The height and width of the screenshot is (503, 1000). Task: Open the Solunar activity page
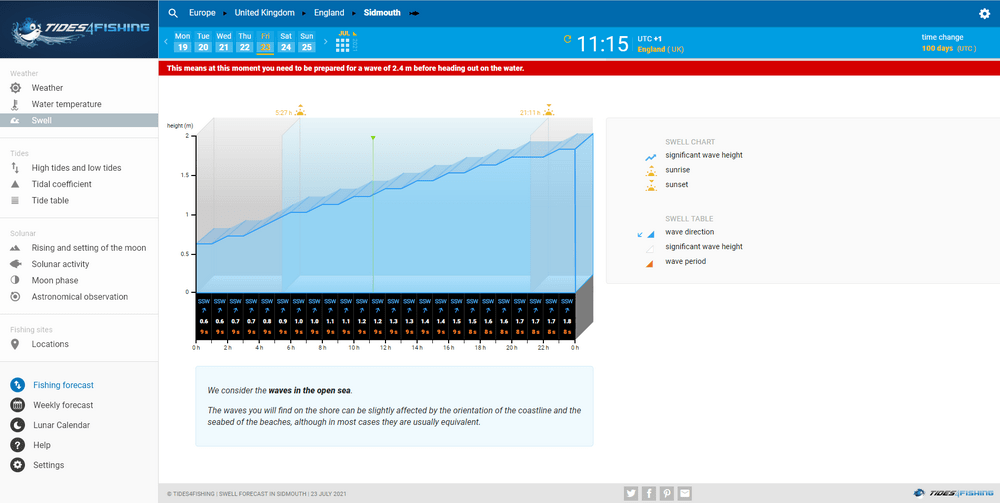(60, 264)
